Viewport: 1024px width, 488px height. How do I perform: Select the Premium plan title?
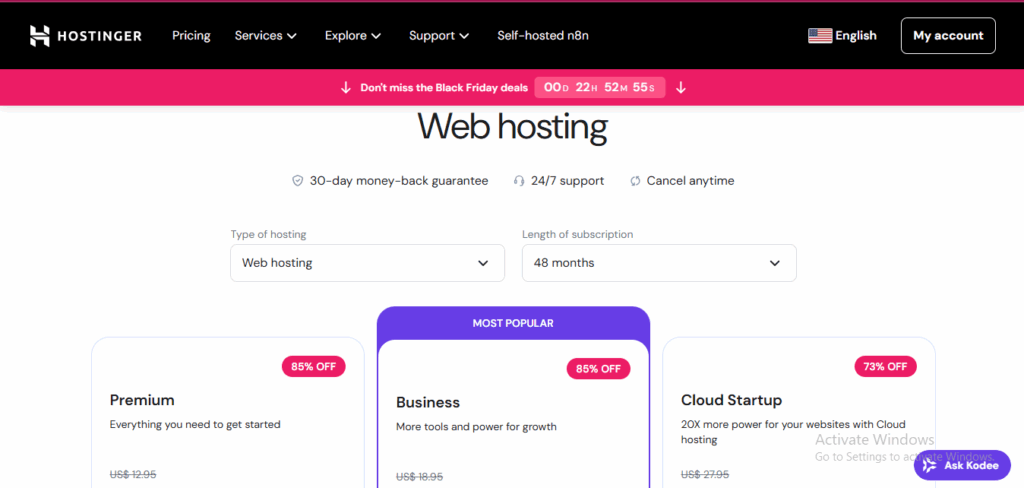click(142, 400)
